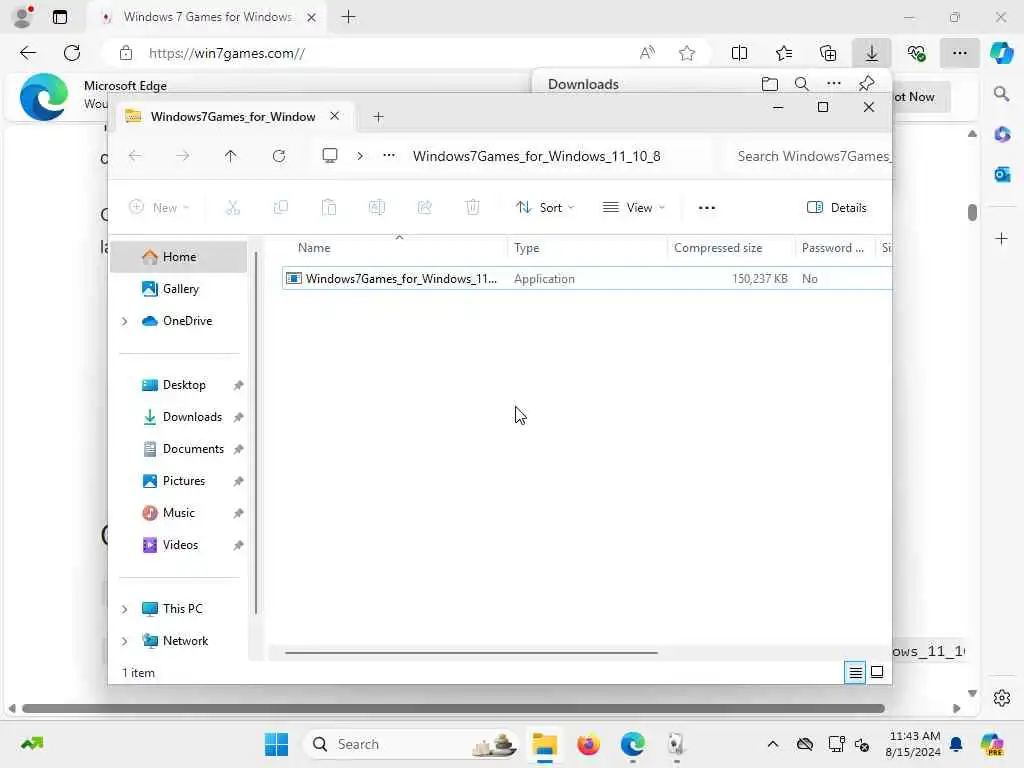
Task: Switch to large thumbnails view in status bar
Action: 877,672
